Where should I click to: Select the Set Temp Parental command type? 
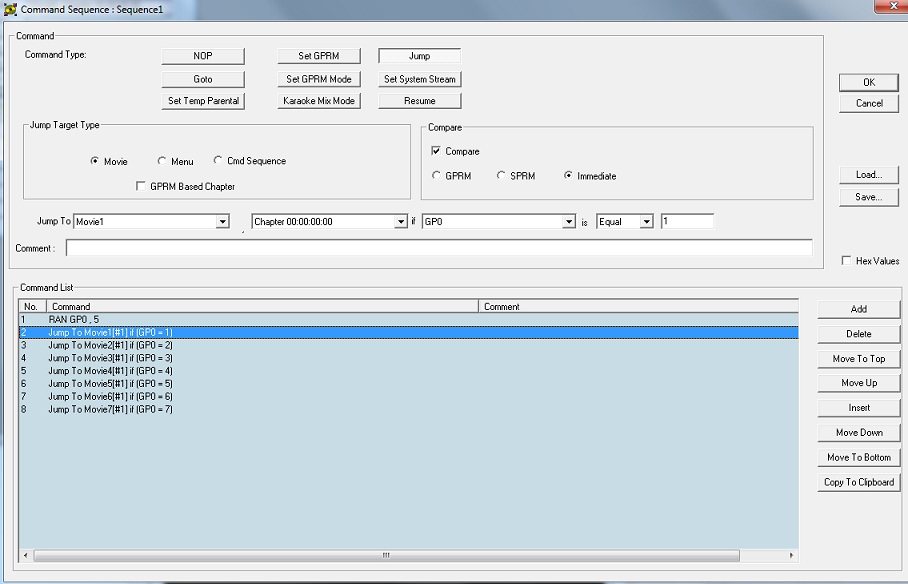pos(203,101)
